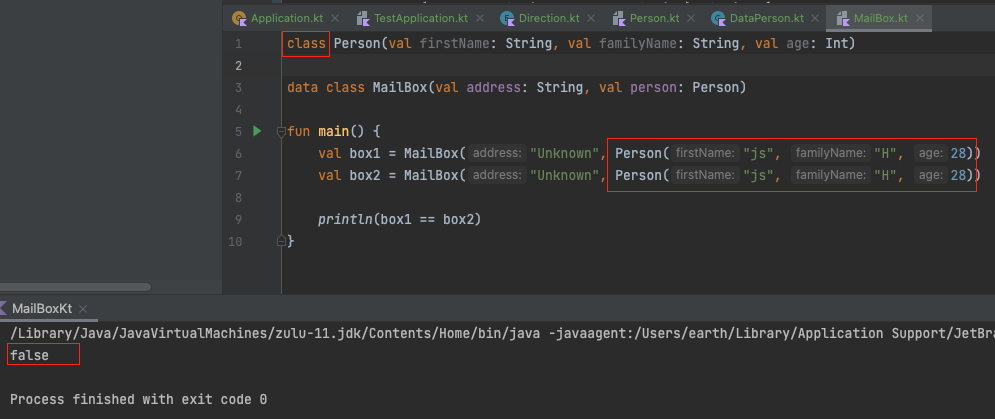
Task: Click the fold end marker on line 10
Action: [x=281, y=241]
